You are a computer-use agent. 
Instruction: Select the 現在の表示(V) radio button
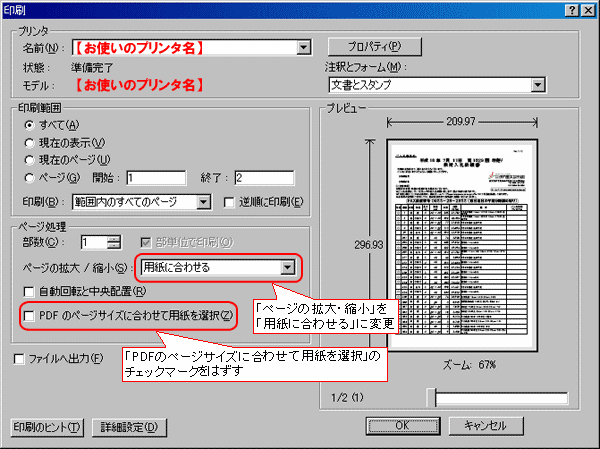(29, 143)
